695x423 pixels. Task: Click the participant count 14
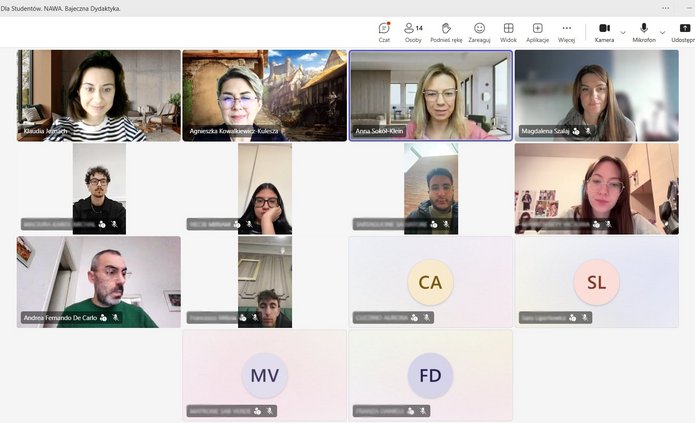coord(419,28)
